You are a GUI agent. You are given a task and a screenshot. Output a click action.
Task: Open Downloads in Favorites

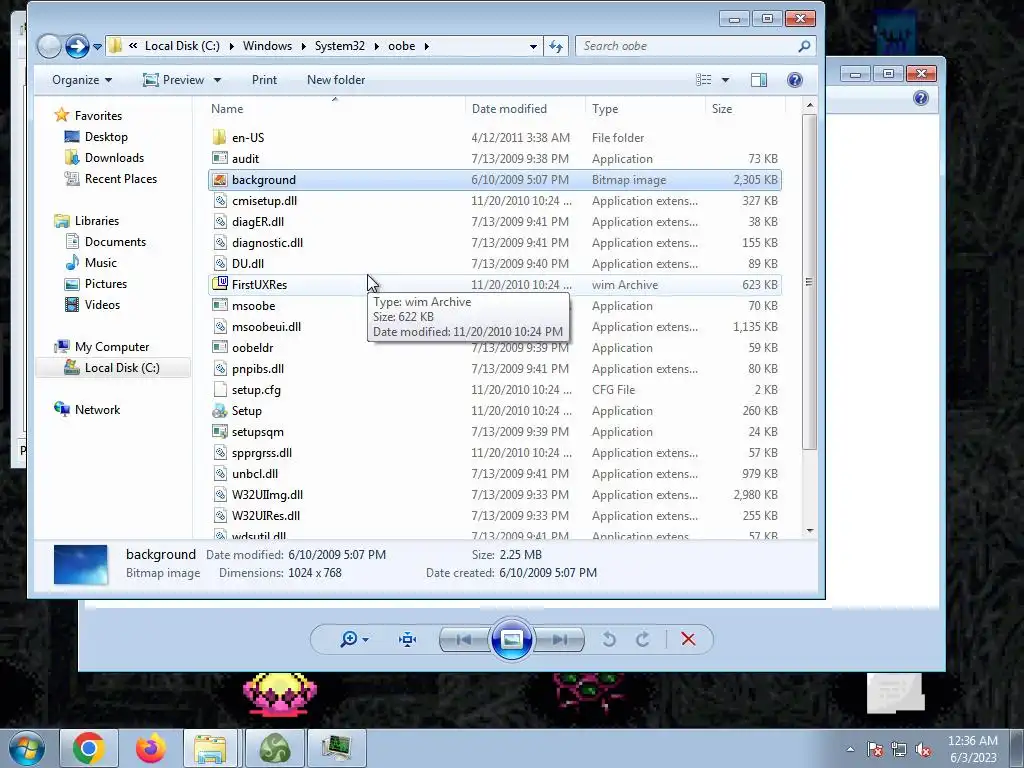114,157
